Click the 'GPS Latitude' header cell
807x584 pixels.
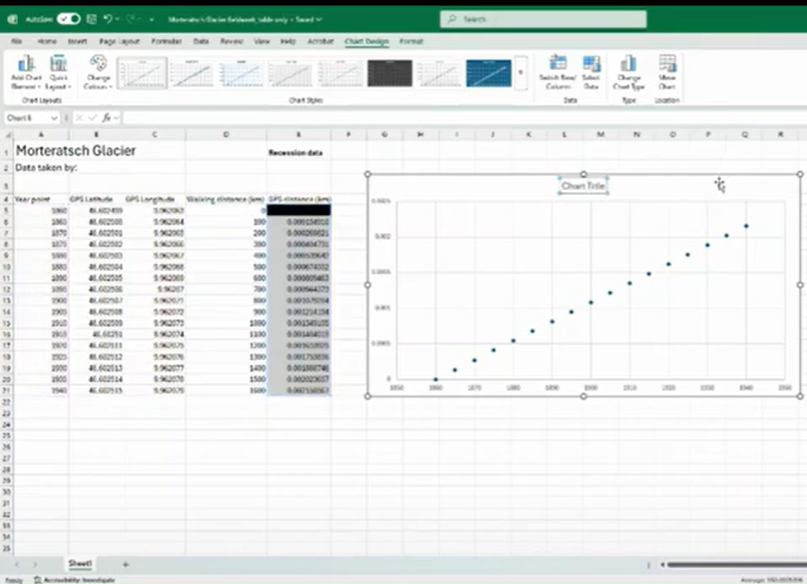(91, 199)
